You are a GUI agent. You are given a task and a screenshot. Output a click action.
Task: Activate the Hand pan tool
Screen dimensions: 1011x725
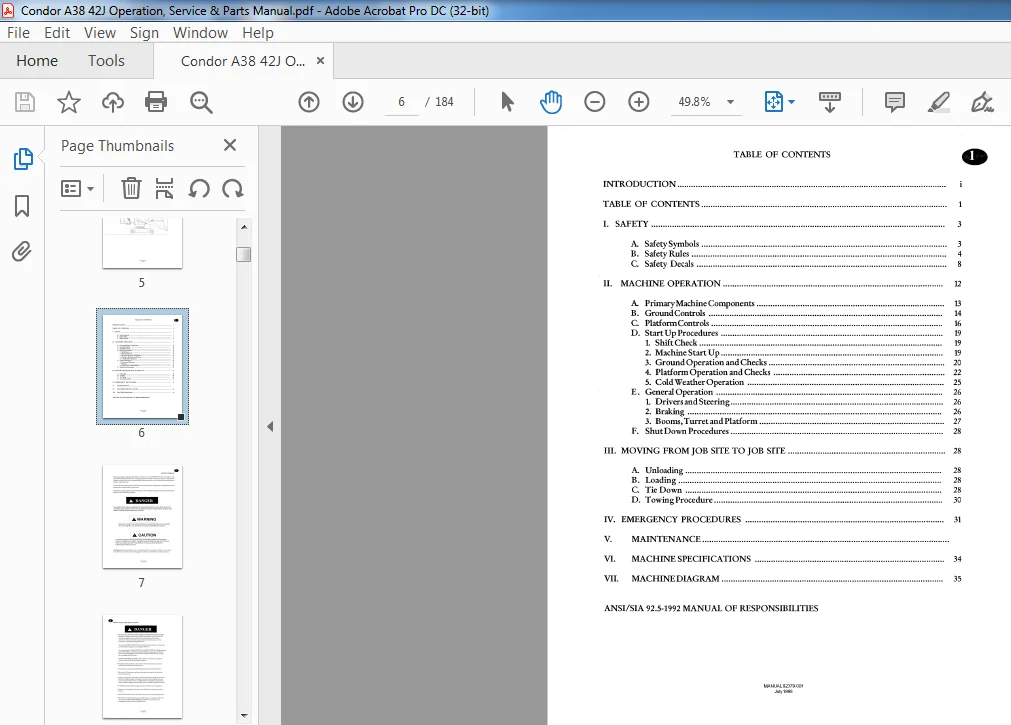tap(551, 102)
